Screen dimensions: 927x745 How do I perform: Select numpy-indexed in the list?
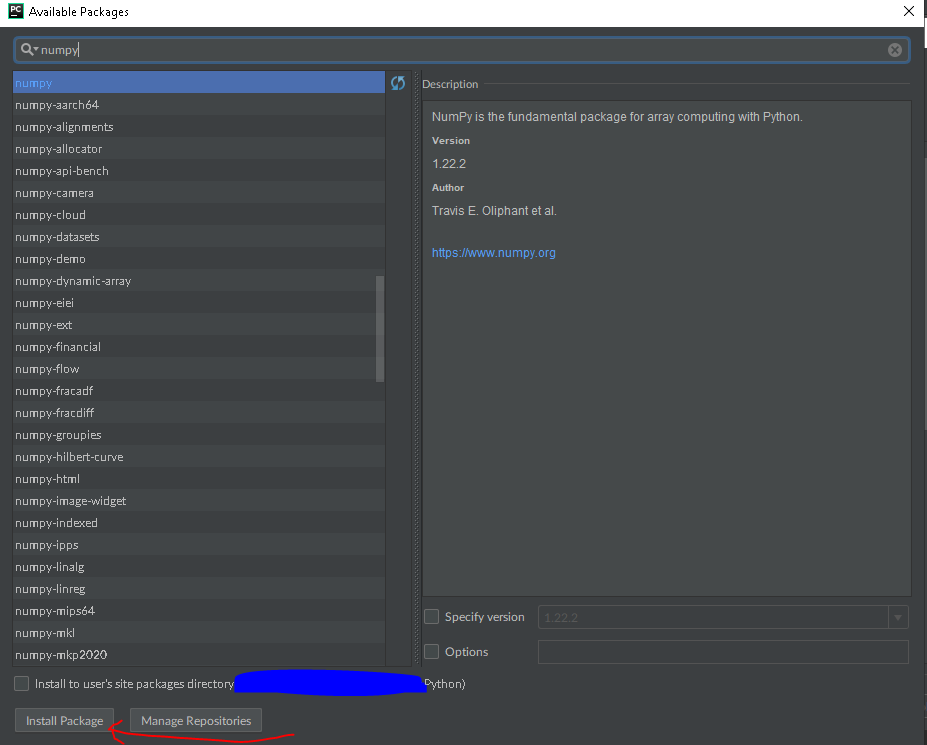199,523
